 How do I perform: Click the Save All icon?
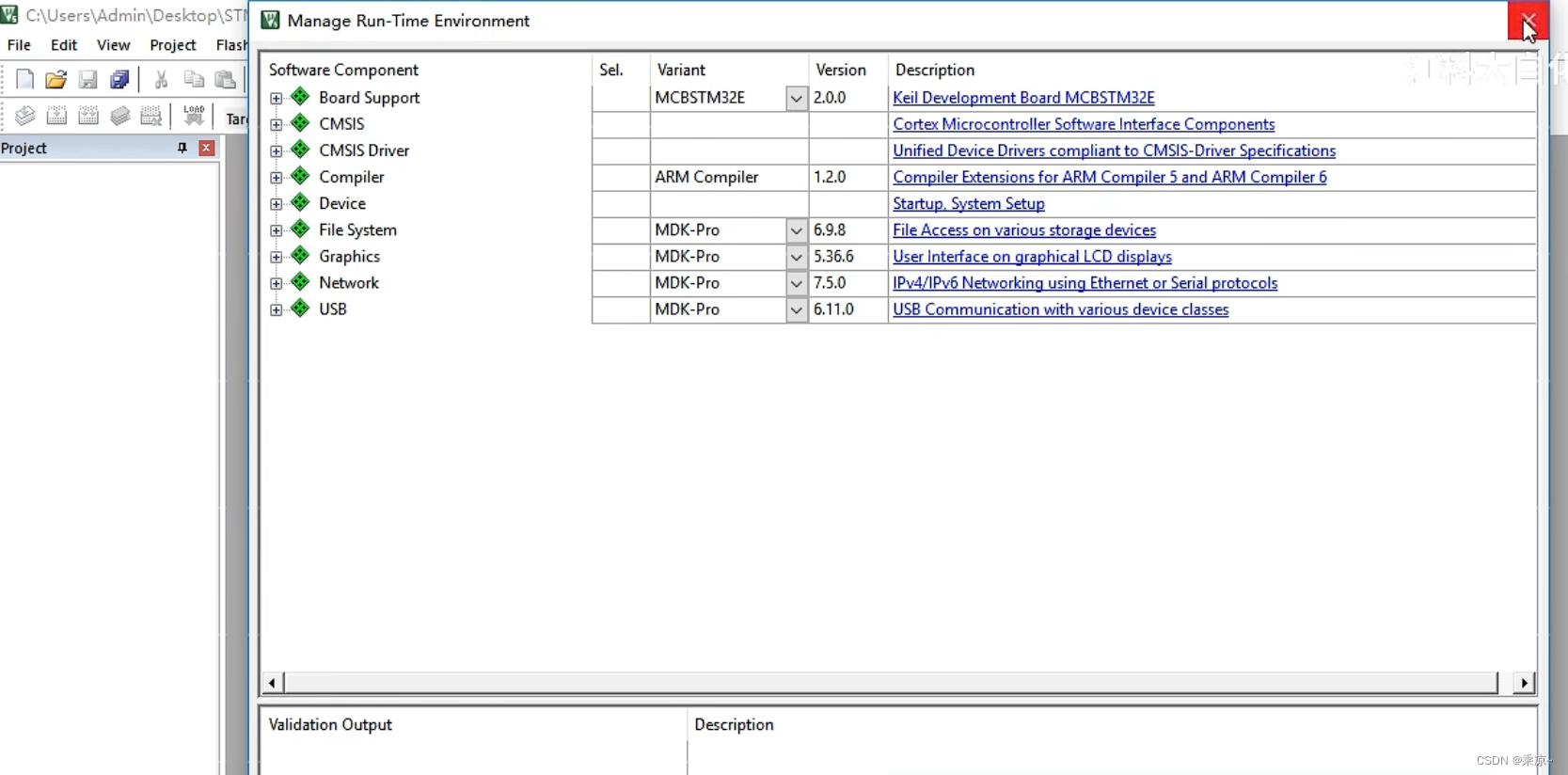pos(119,80)
